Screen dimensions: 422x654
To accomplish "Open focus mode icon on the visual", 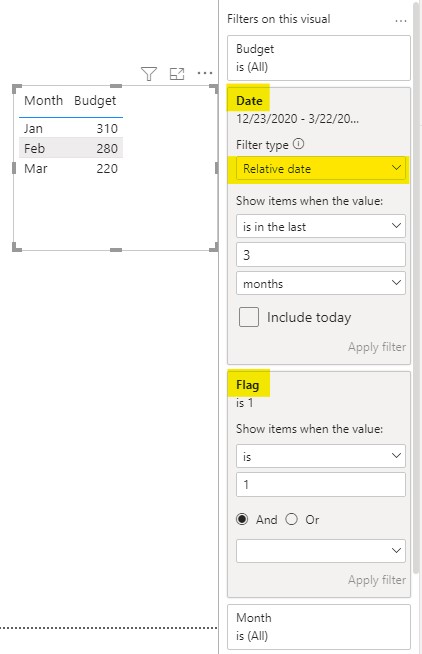I will click(177, 74).
